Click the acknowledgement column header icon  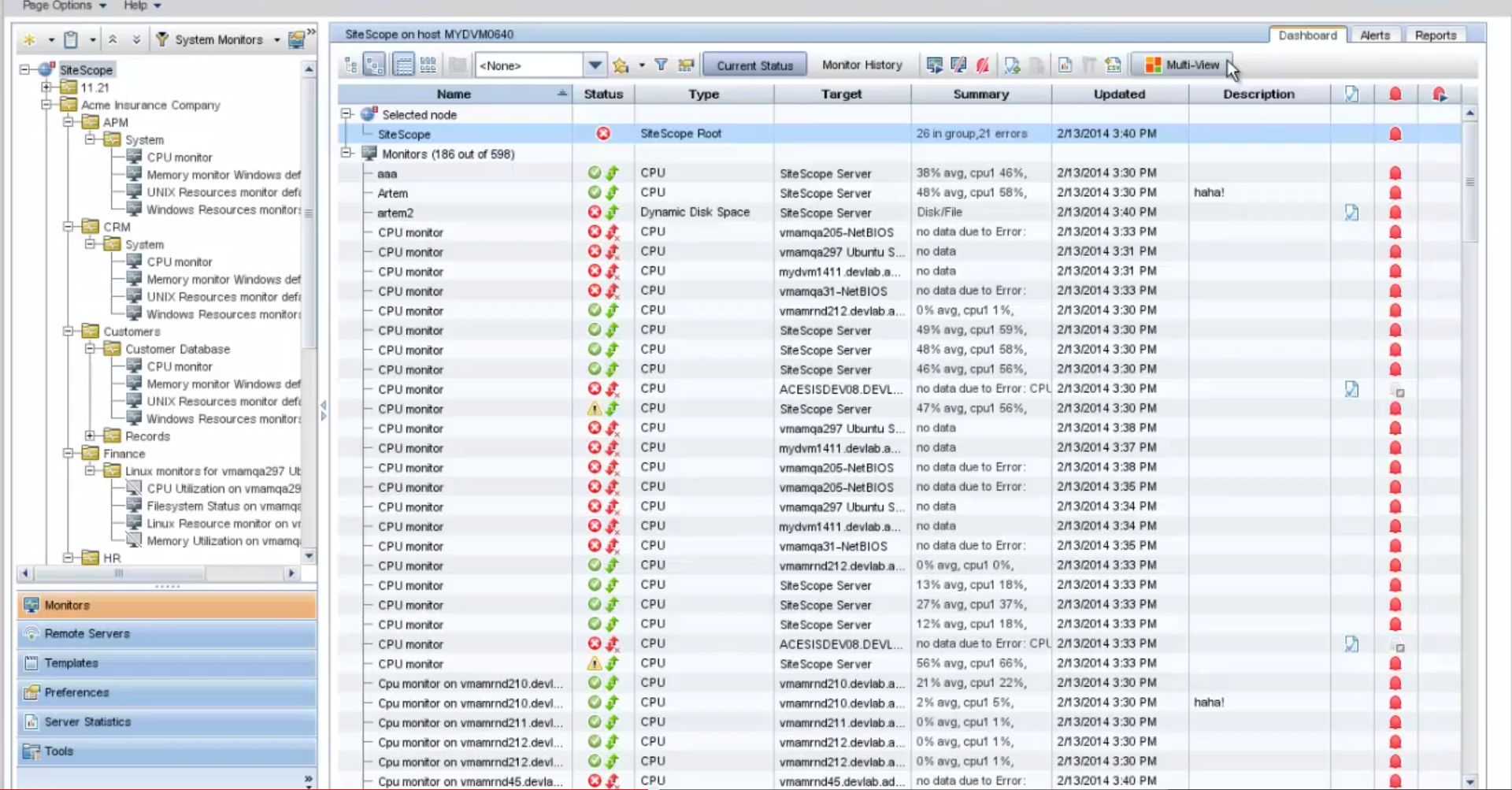[1351, 95]
